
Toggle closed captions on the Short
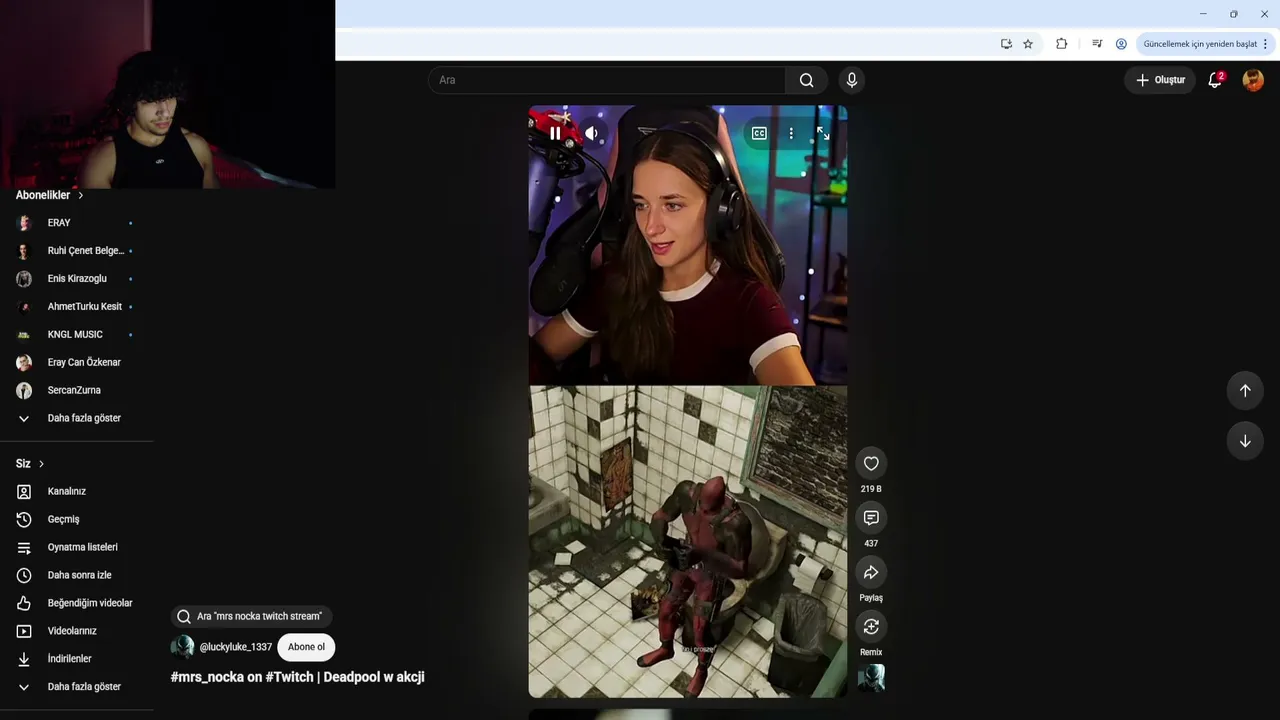759,133
